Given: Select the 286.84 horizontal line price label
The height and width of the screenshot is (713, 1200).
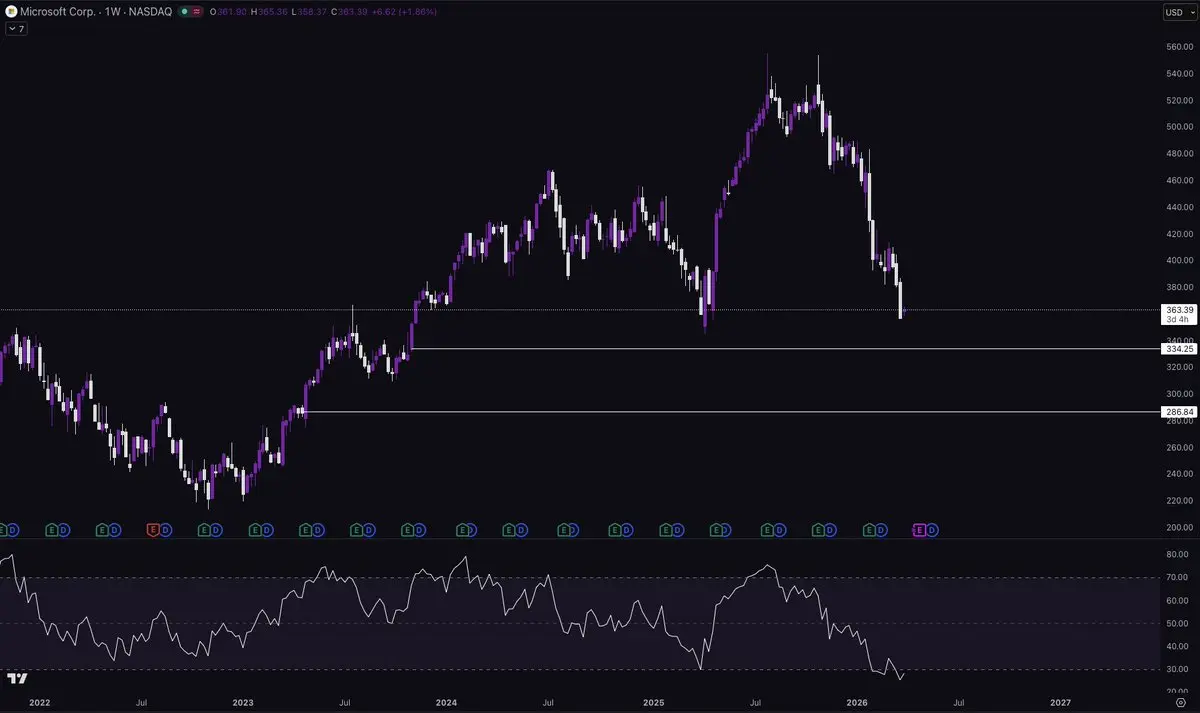Looking at the screenshot, I should coord(1178,412).
